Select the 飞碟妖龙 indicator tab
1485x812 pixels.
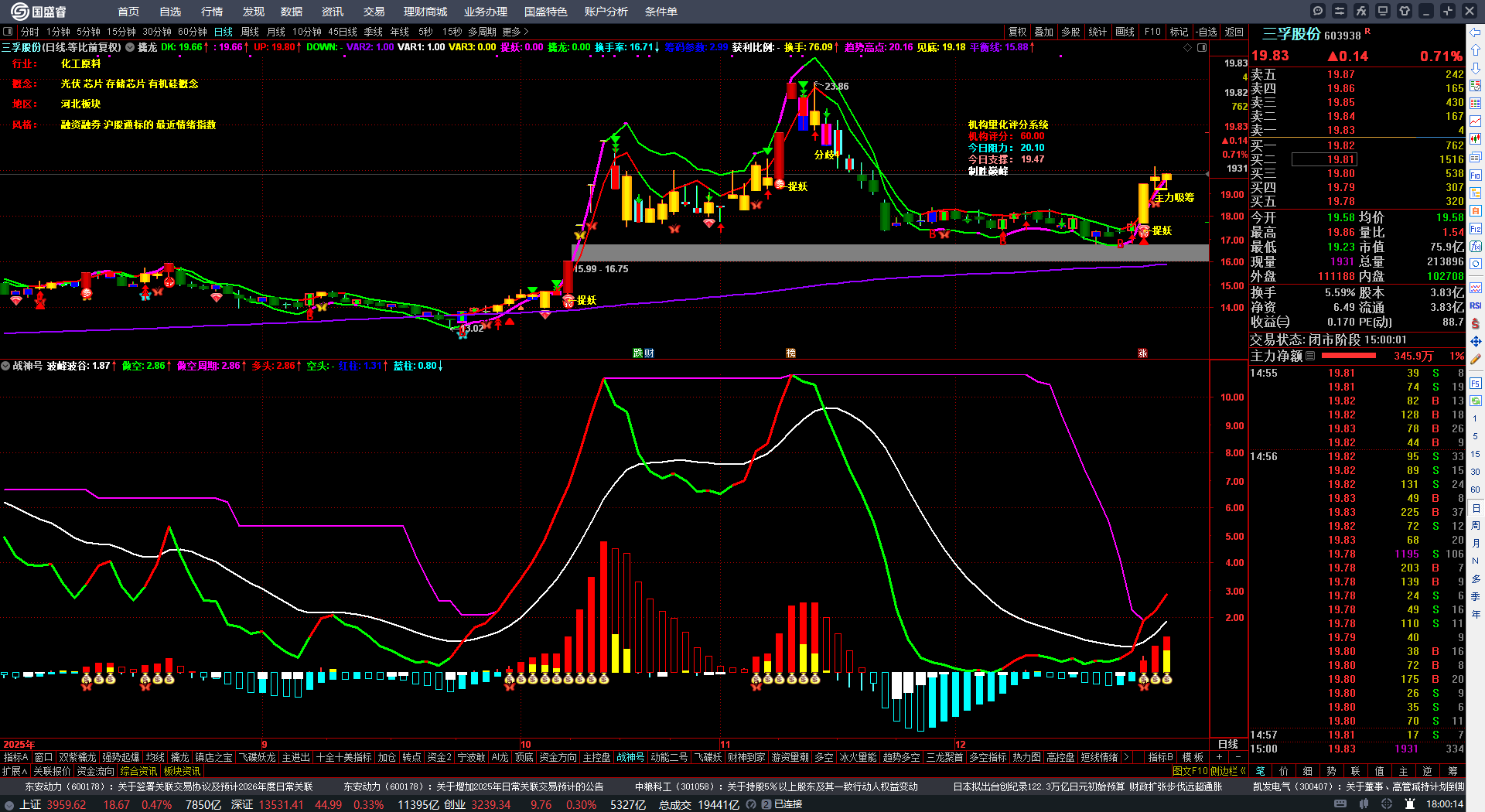pyautogui.click(x=257, y=757)
